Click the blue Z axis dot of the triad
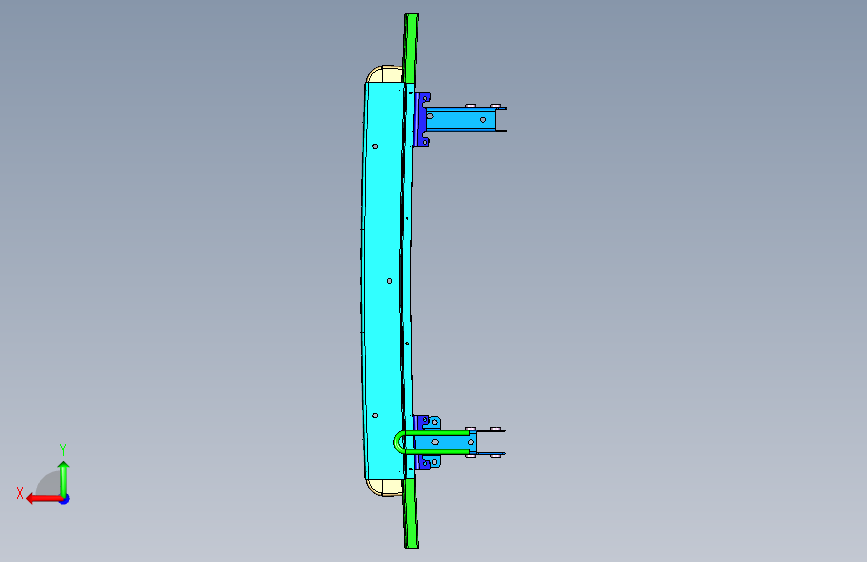 [65, 499]
